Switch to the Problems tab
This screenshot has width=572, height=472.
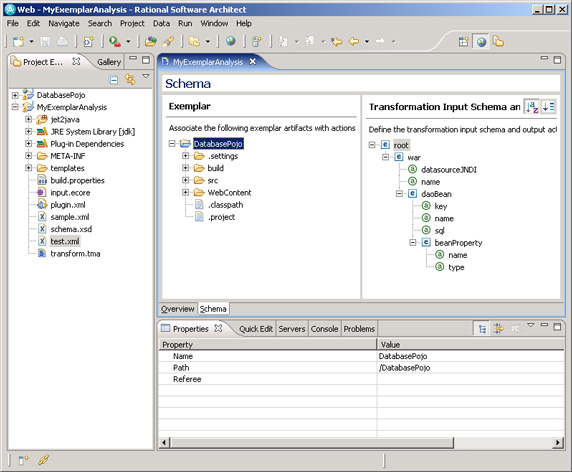359,329
